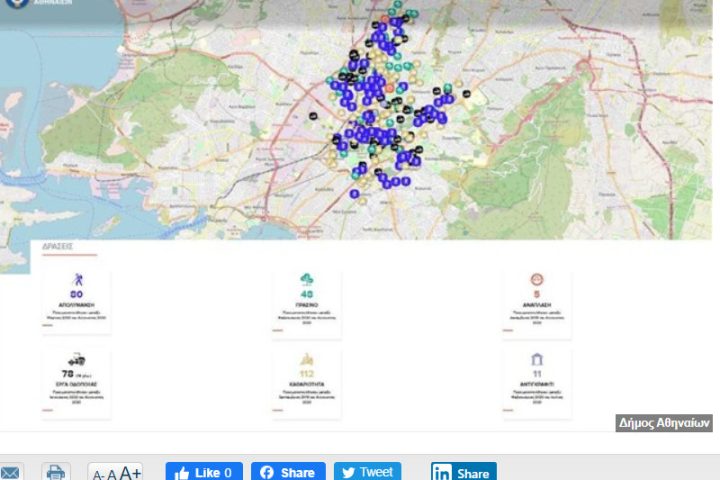The height and width of the screenshot is (480, 720).
Task: Decrease text size with A- button
Action: coord(99,474)
